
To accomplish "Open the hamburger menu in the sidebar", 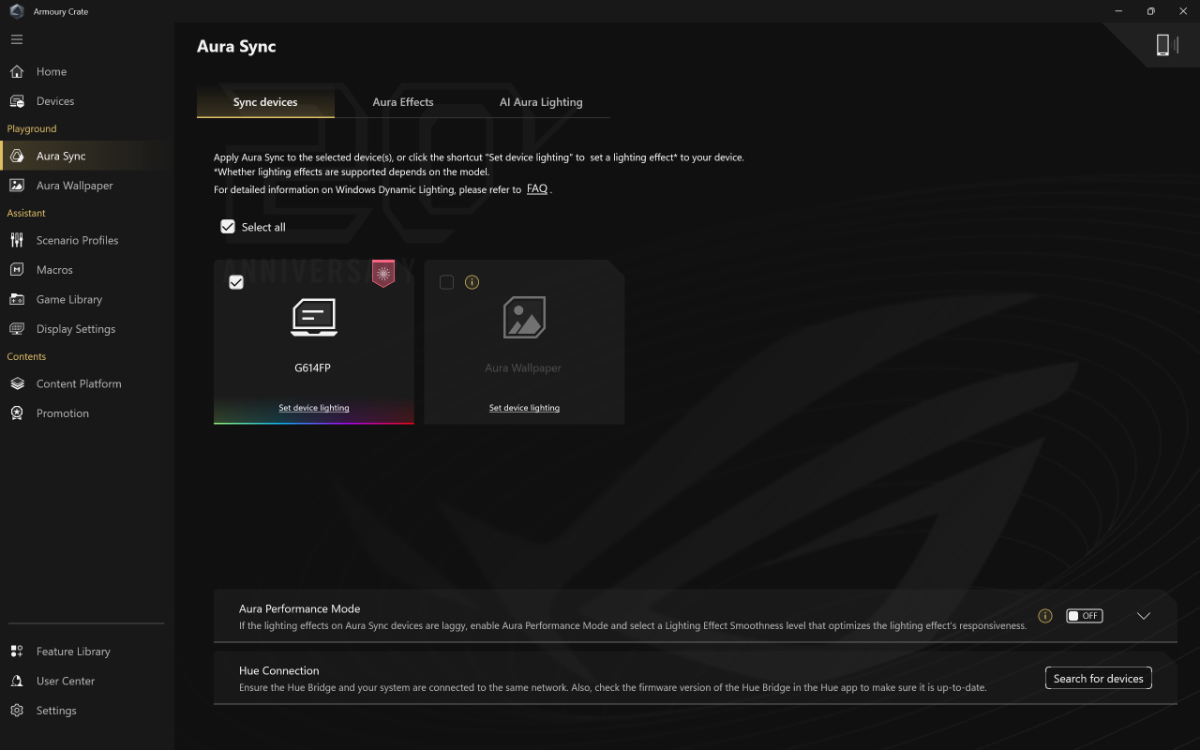I will (x=16, y=39).
